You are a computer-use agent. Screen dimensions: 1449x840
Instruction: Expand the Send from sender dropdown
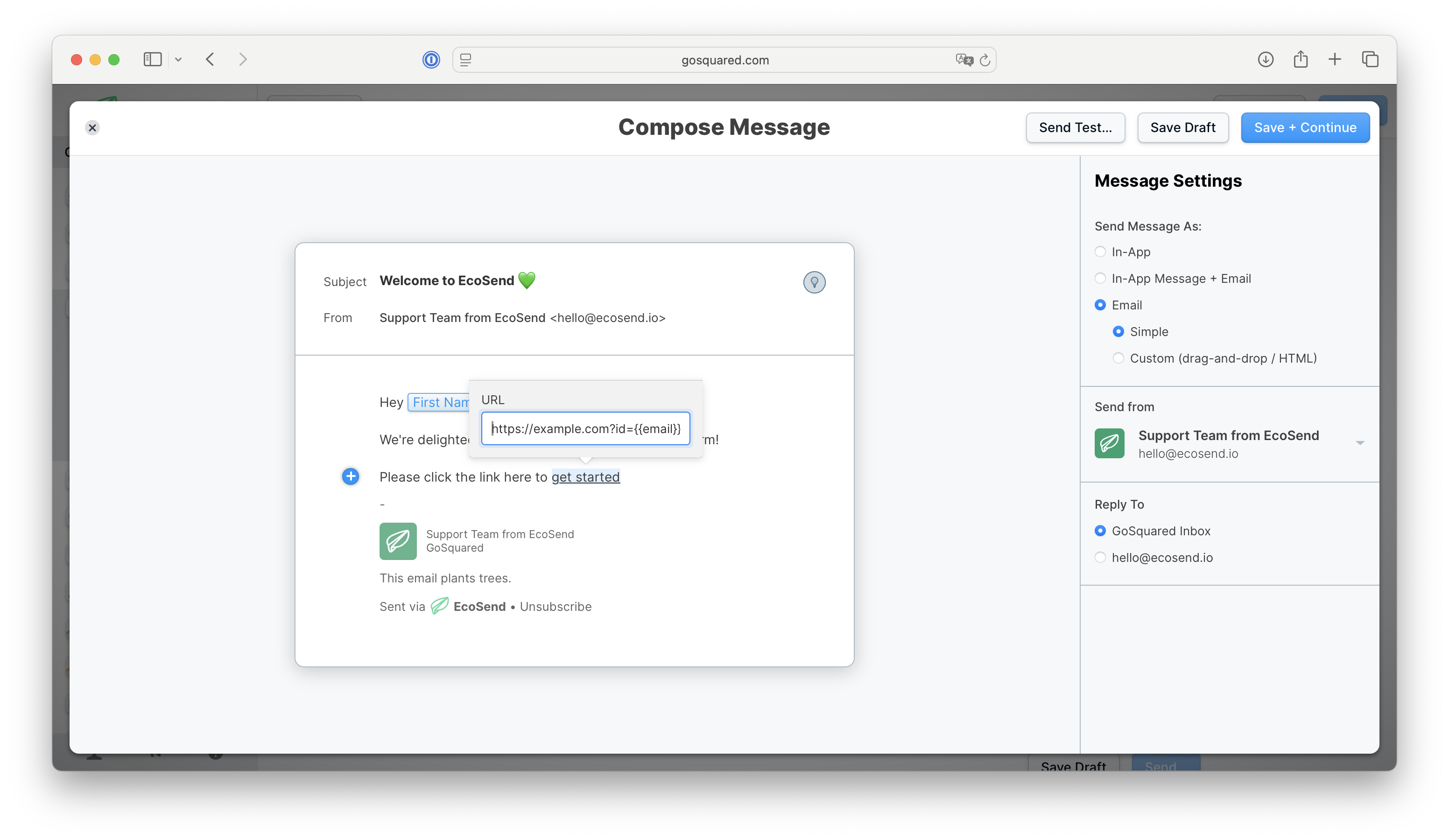(x=1359, y=443)
